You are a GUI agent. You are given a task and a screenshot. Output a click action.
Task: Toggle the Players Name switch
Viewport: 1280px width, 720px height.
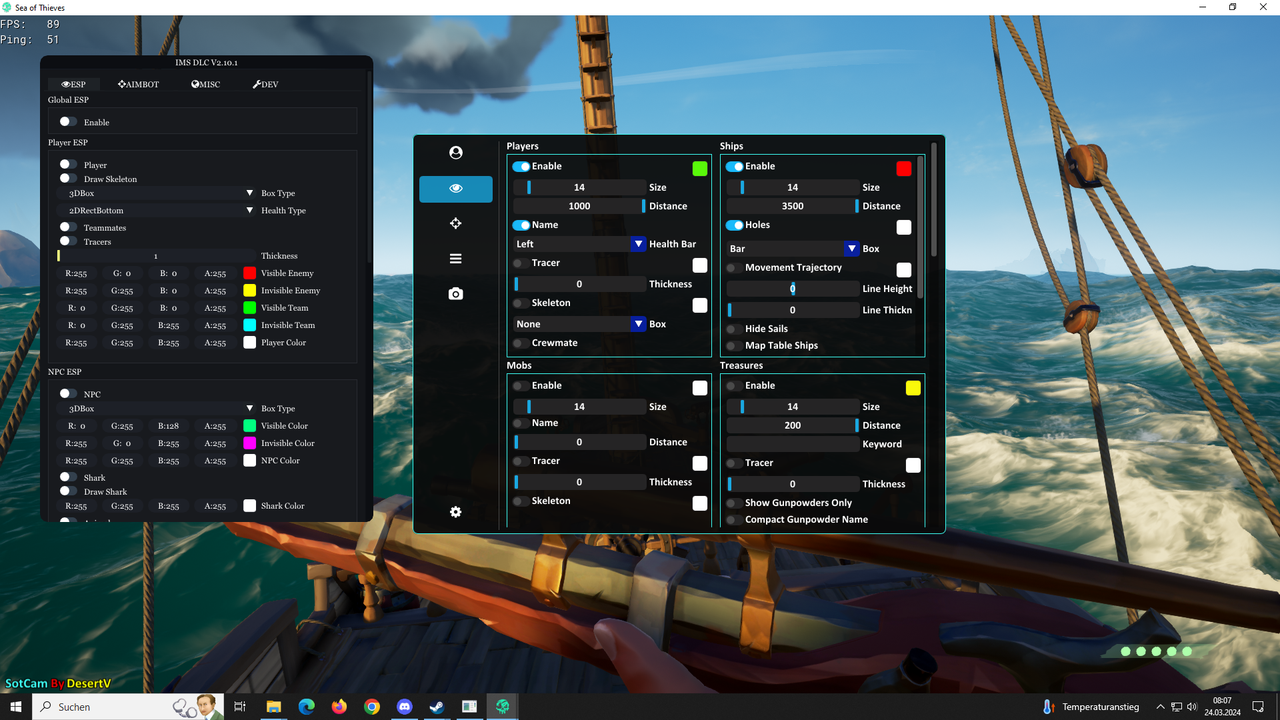[521, 225]
